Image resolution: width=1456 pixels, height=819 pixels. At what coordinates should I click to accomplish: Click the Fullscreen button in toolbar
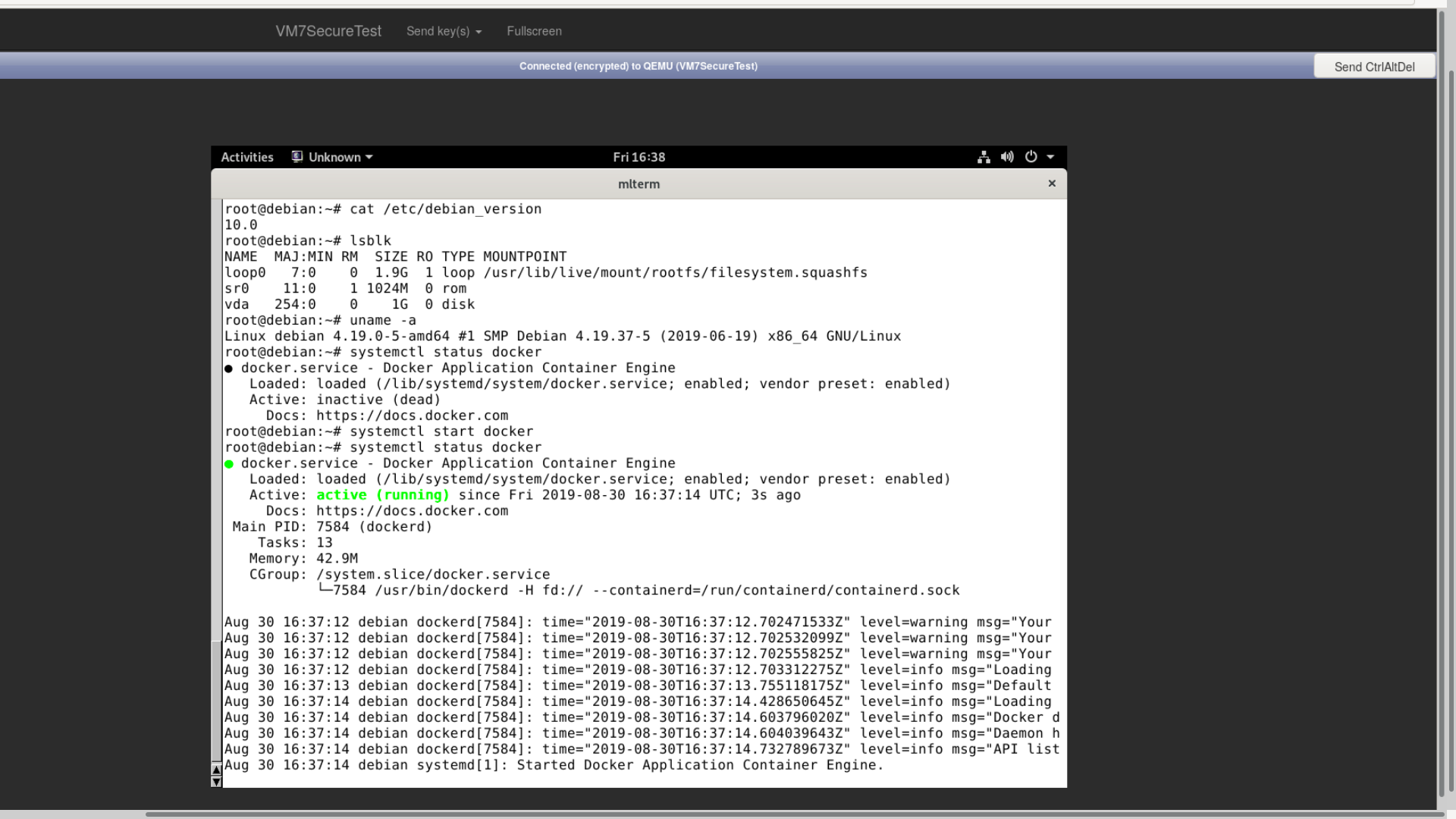(534, 31)
